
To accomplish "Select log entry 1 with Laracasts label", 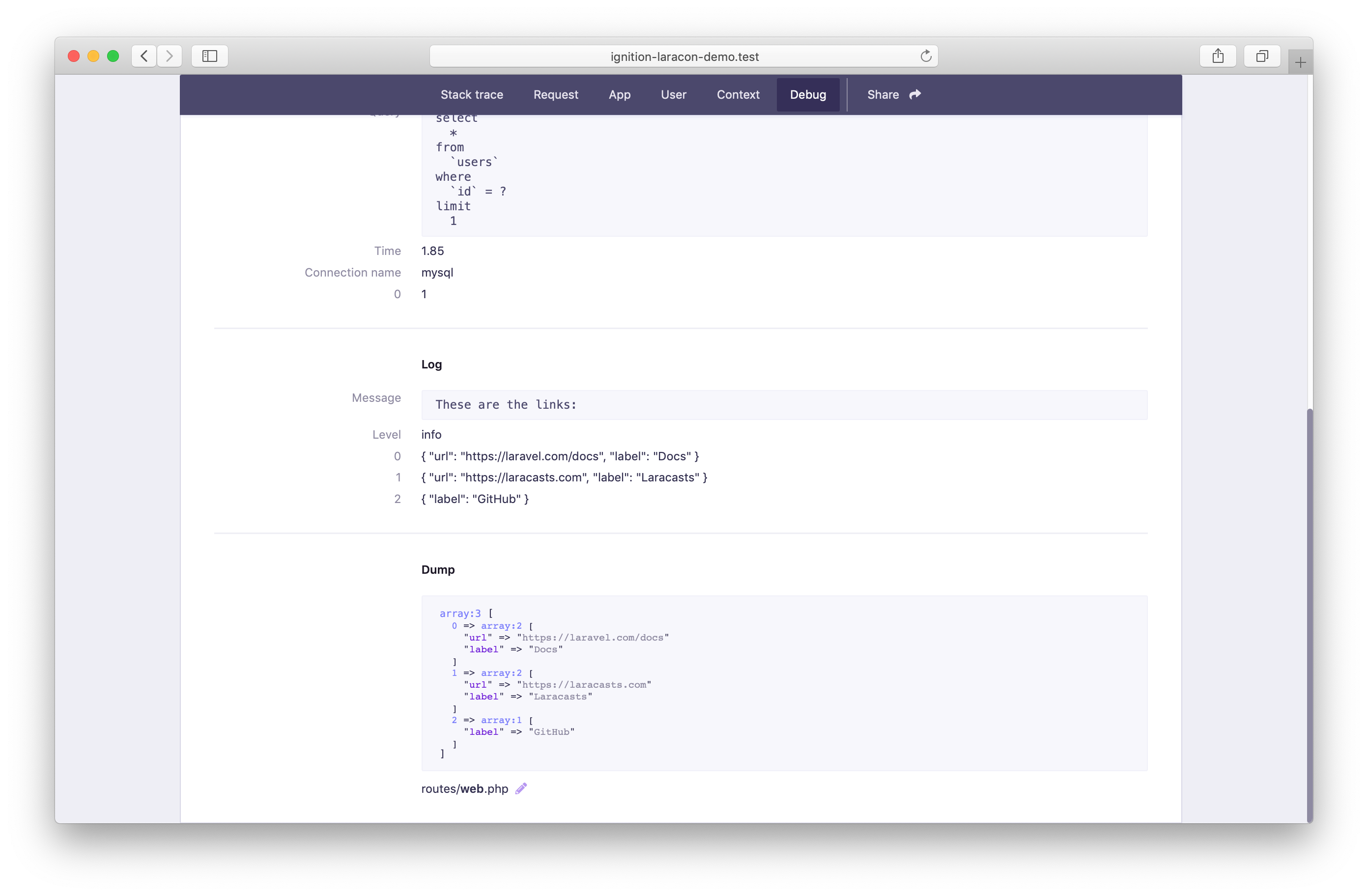I will (565, 477).
